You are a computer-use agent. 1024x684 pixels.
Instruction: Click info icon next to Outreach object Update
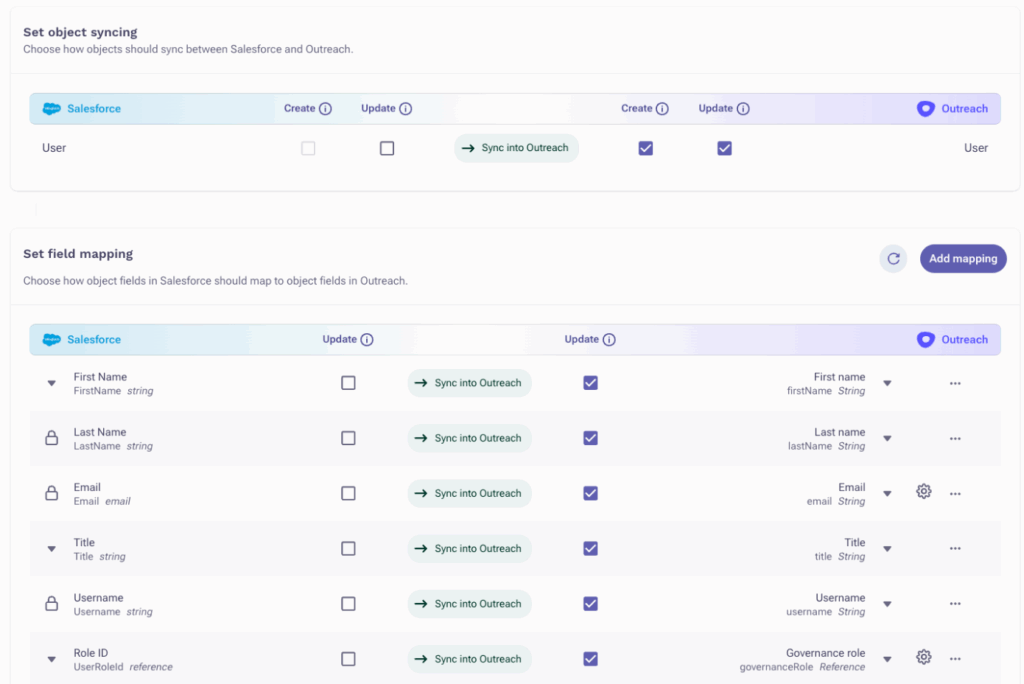(743, 109)
